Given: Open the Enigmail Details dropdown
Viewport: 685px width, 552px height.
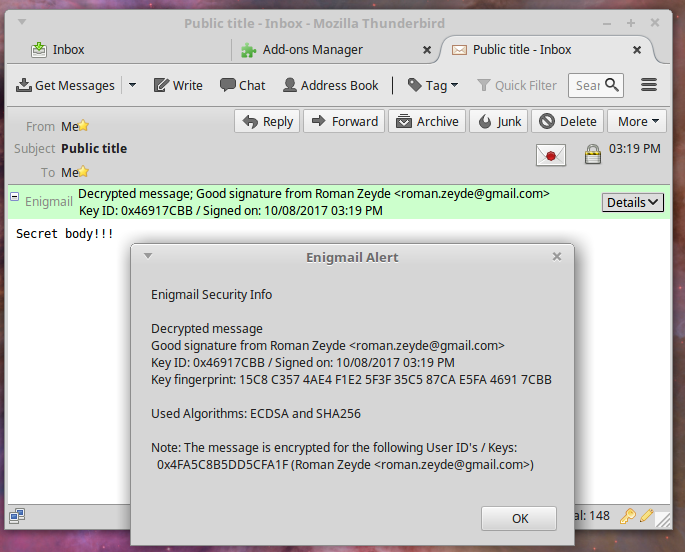Looking at the screenshot, I should [632, 202].
